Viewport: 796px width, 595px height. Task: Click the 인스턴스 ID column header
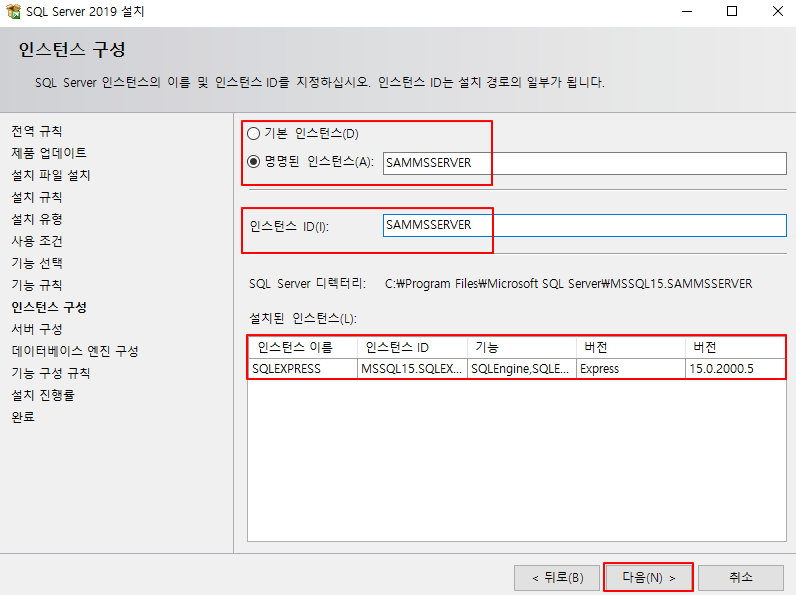pos(412,347)
